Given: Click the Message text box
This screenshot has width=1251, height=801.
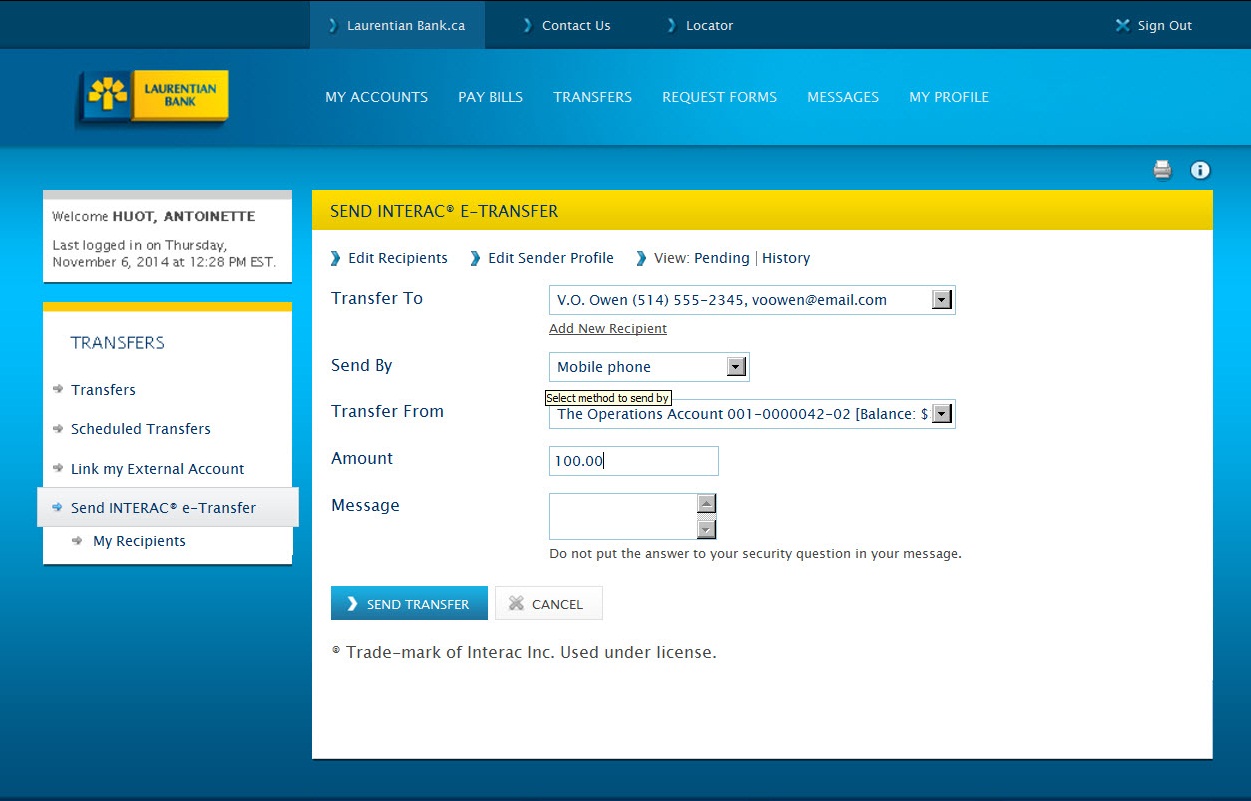Looking at the screenshot, I should point(623,516).
